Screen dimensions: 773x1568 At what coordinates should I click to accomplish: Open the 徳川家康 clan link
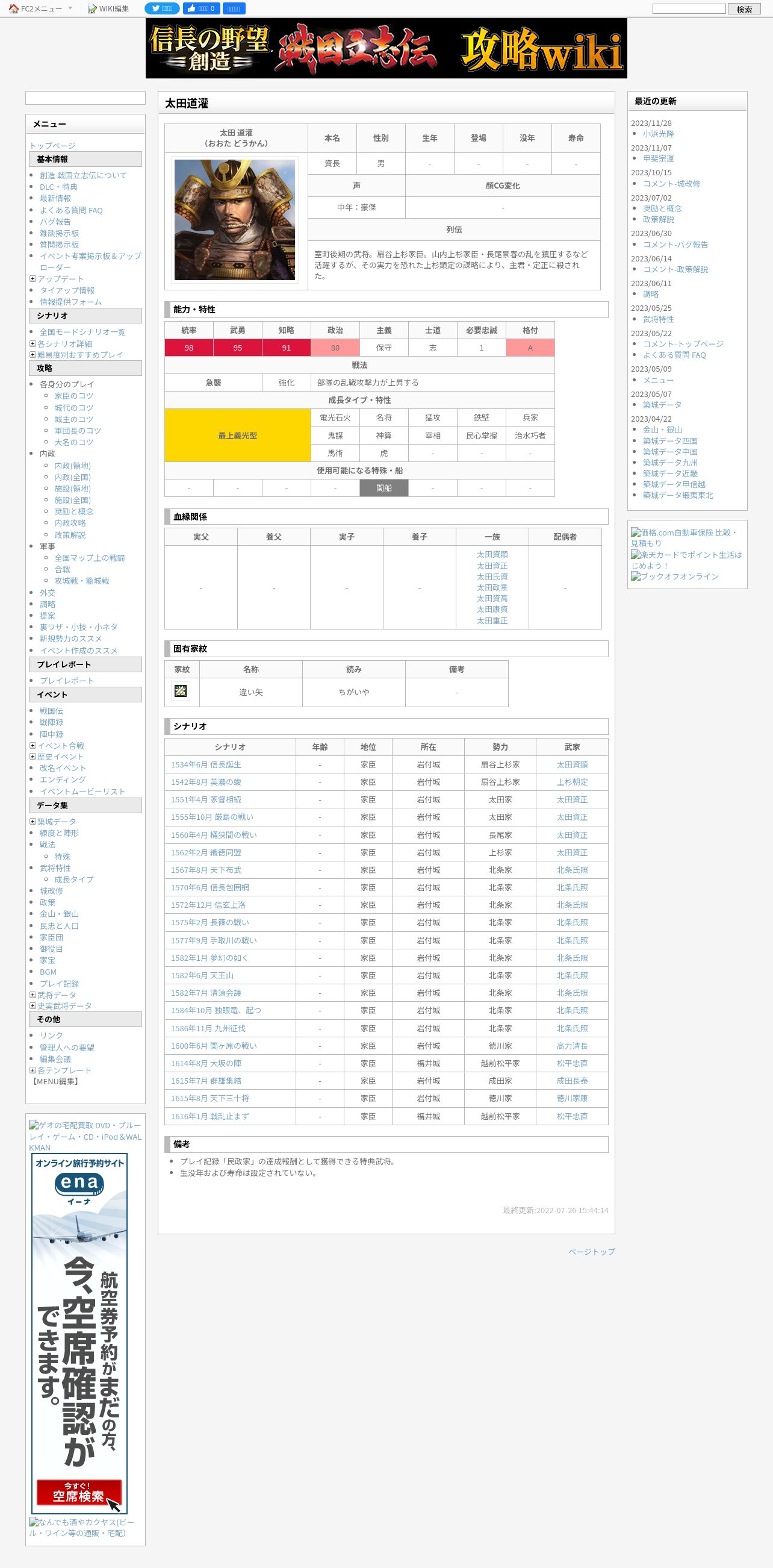[573, 1098]
